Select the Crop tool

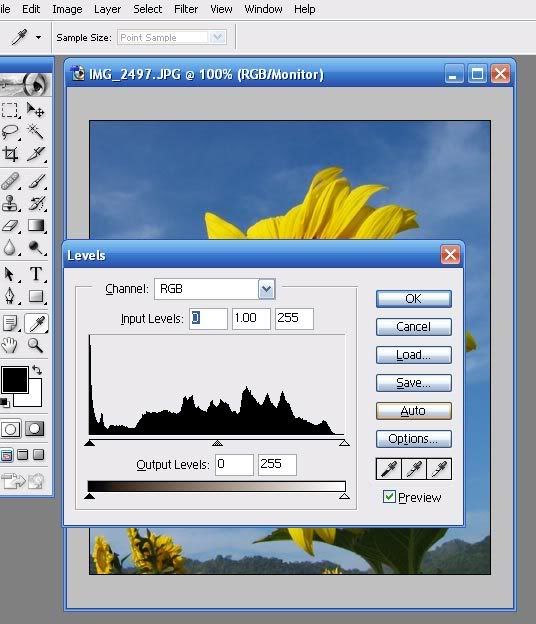11,154
